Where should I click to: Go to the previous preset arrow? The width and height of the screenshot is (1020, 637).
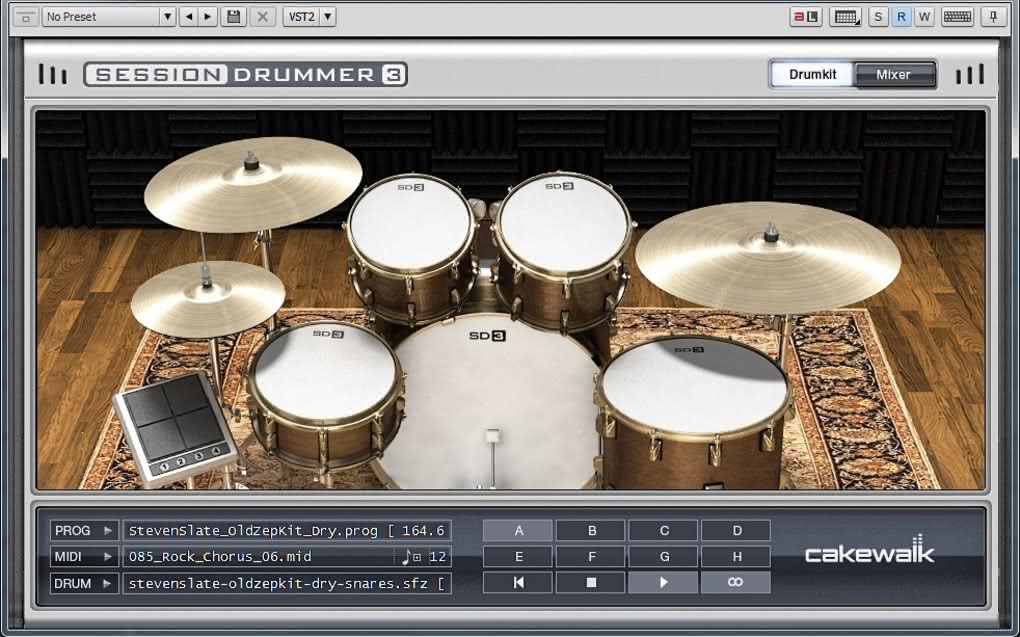point(189,17)
